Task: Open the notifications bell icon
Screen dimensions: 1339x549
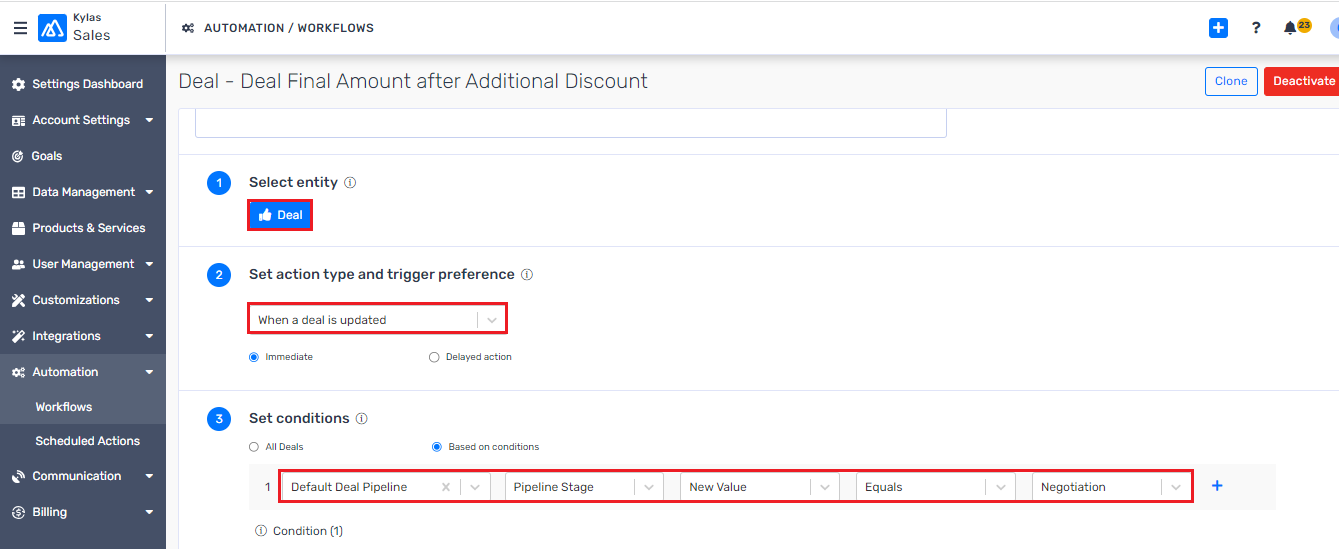Action: click(1290, 28)
